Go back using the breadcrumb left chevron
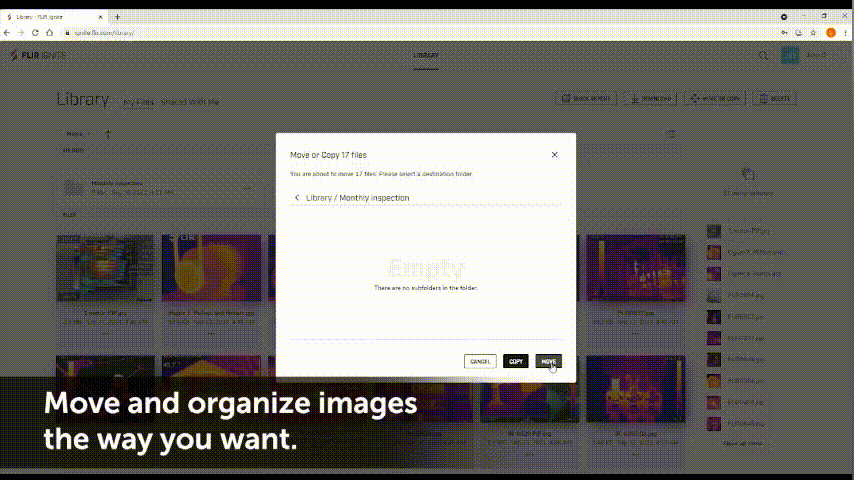854x480 pixels. pos(297,198)
